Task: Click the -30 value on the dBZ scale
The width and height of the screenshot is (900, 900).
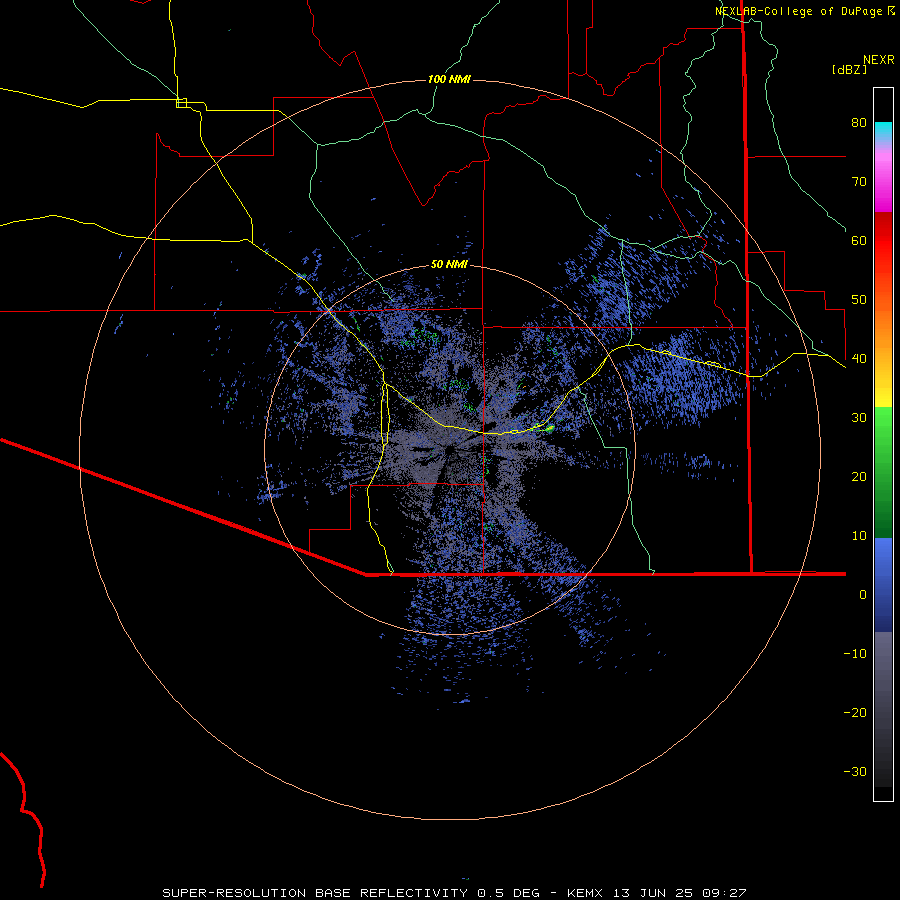Action: point(855,771)
